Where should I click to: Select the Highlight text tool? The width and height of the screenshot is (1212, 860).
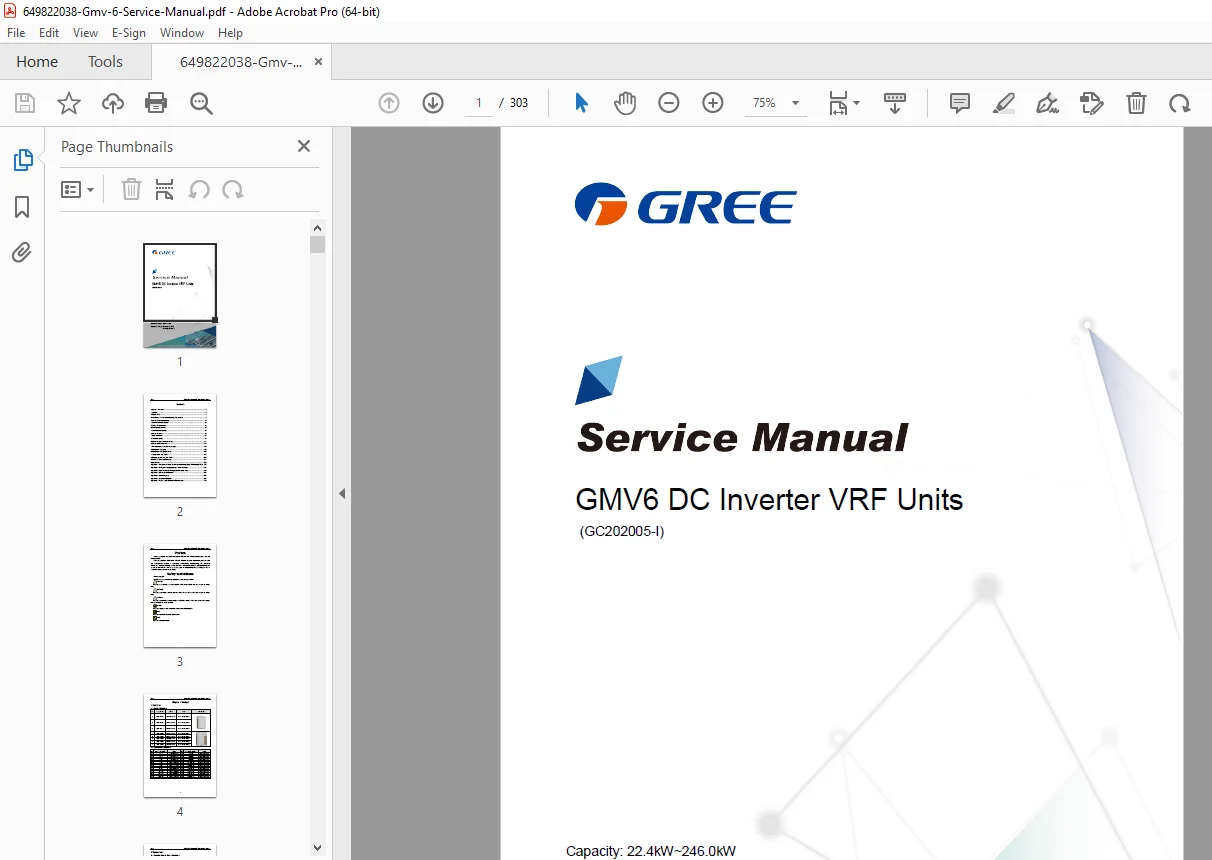coord(1004,103)
